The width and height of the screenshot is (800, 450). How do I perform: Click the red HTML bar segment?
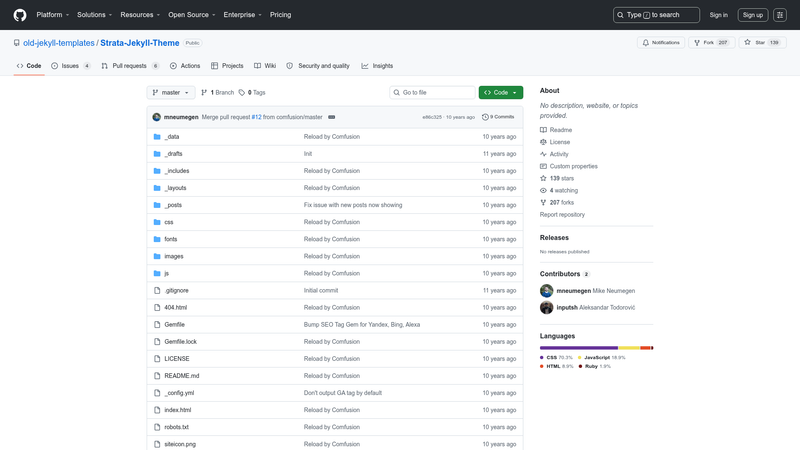645,348
